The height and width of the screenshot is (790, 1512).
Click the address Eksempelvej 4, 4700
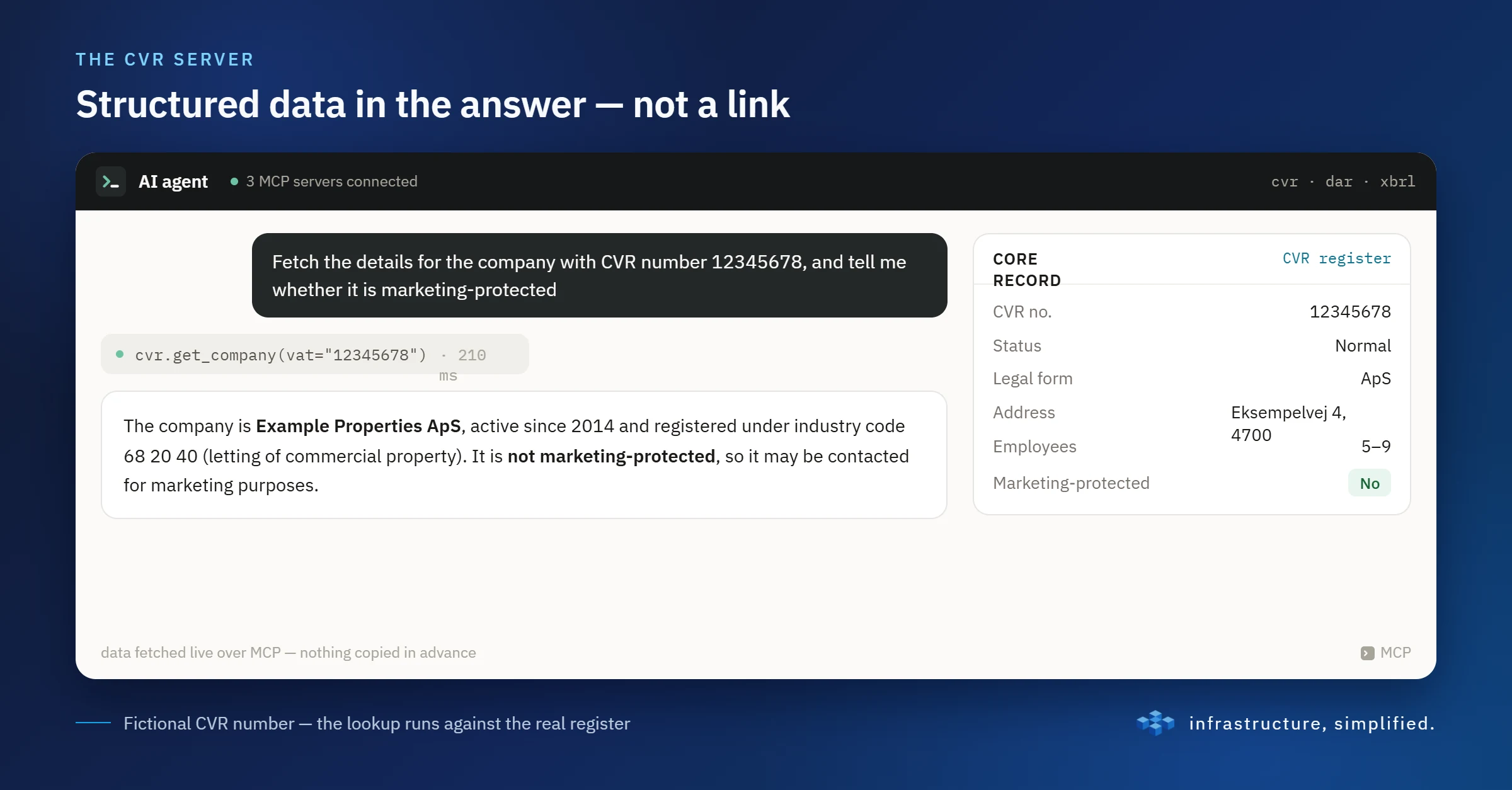(1288, 424)
